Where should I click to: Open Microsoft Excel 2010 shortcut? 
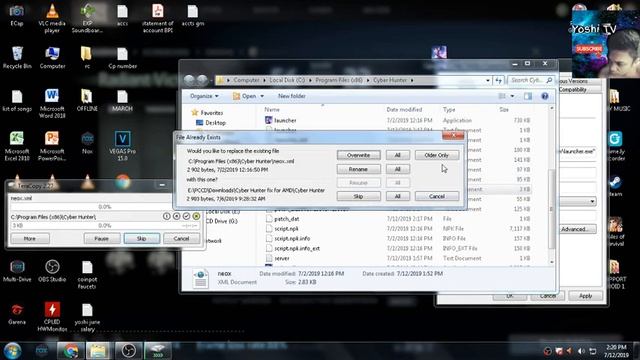point(17,146)
